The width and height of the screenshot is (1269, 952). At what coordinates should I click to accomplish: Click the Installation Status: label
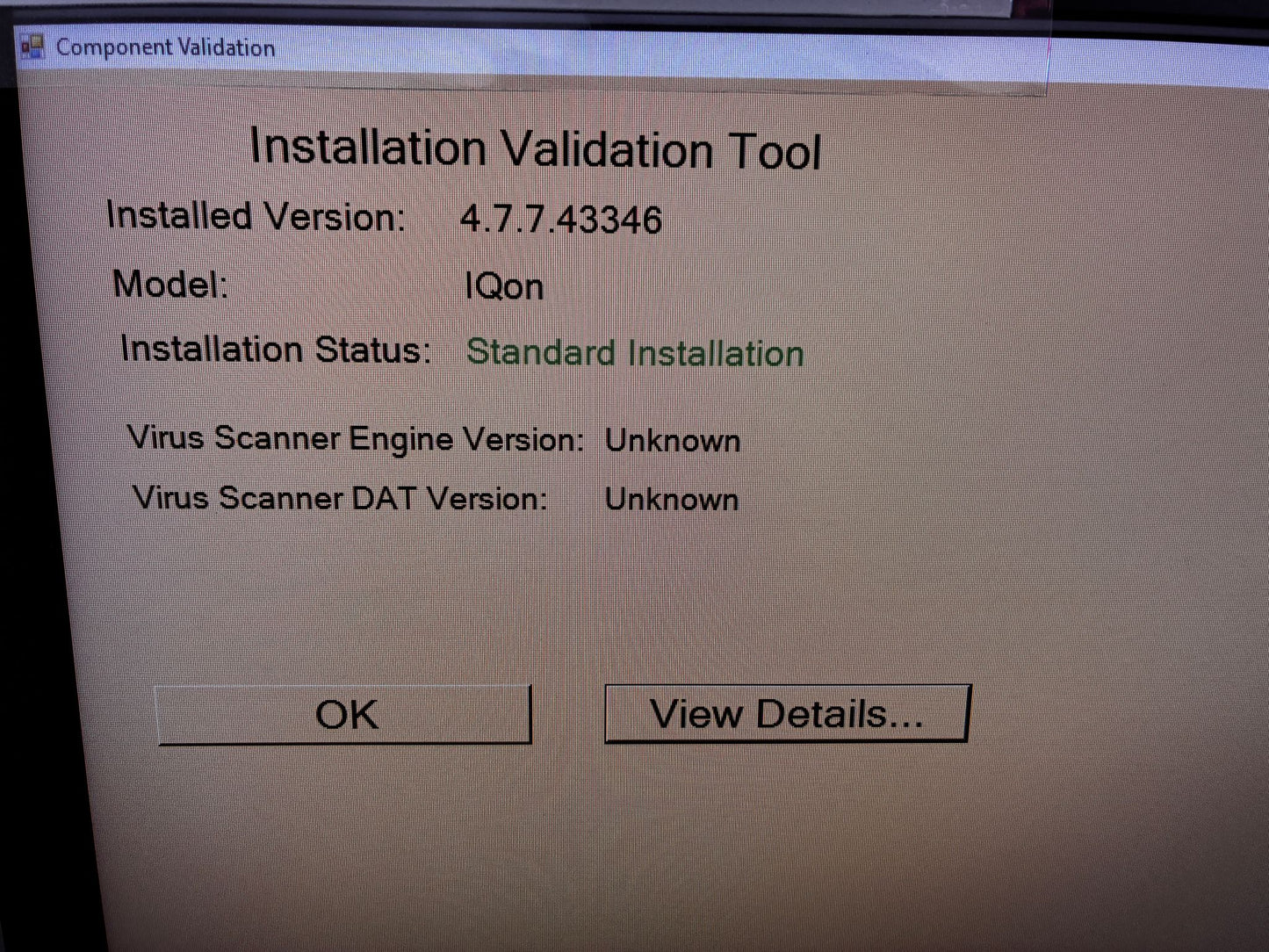coord(276,350)
